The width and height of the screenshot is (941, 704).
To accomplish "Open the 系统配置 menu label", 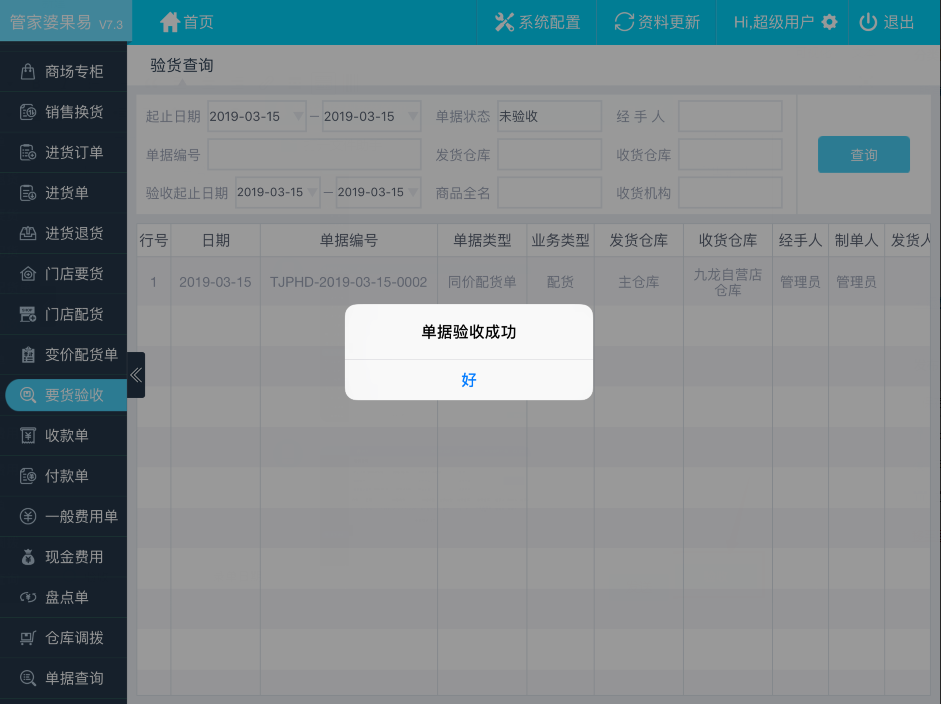I will coord(549,23).
